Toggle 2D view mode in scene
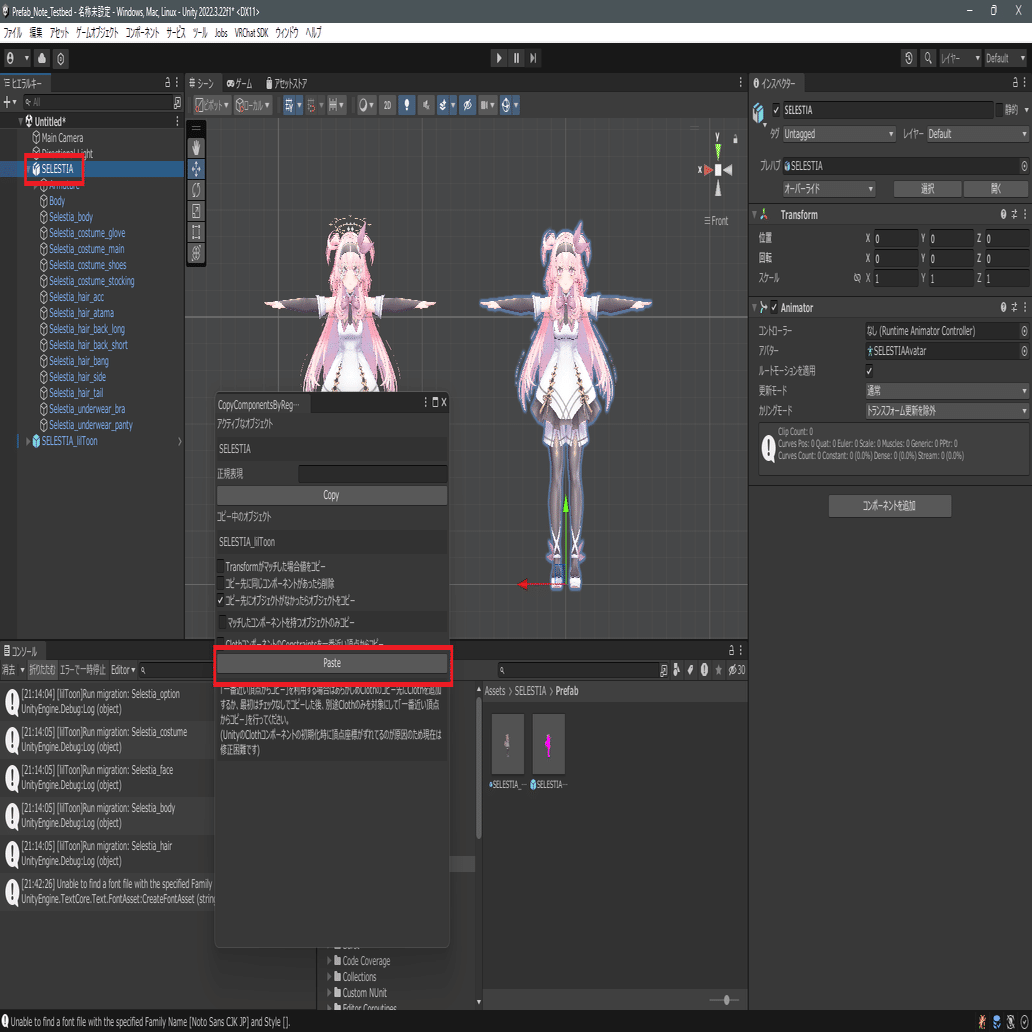Screen dimensions: 1032x1032 tap(387, 105)
